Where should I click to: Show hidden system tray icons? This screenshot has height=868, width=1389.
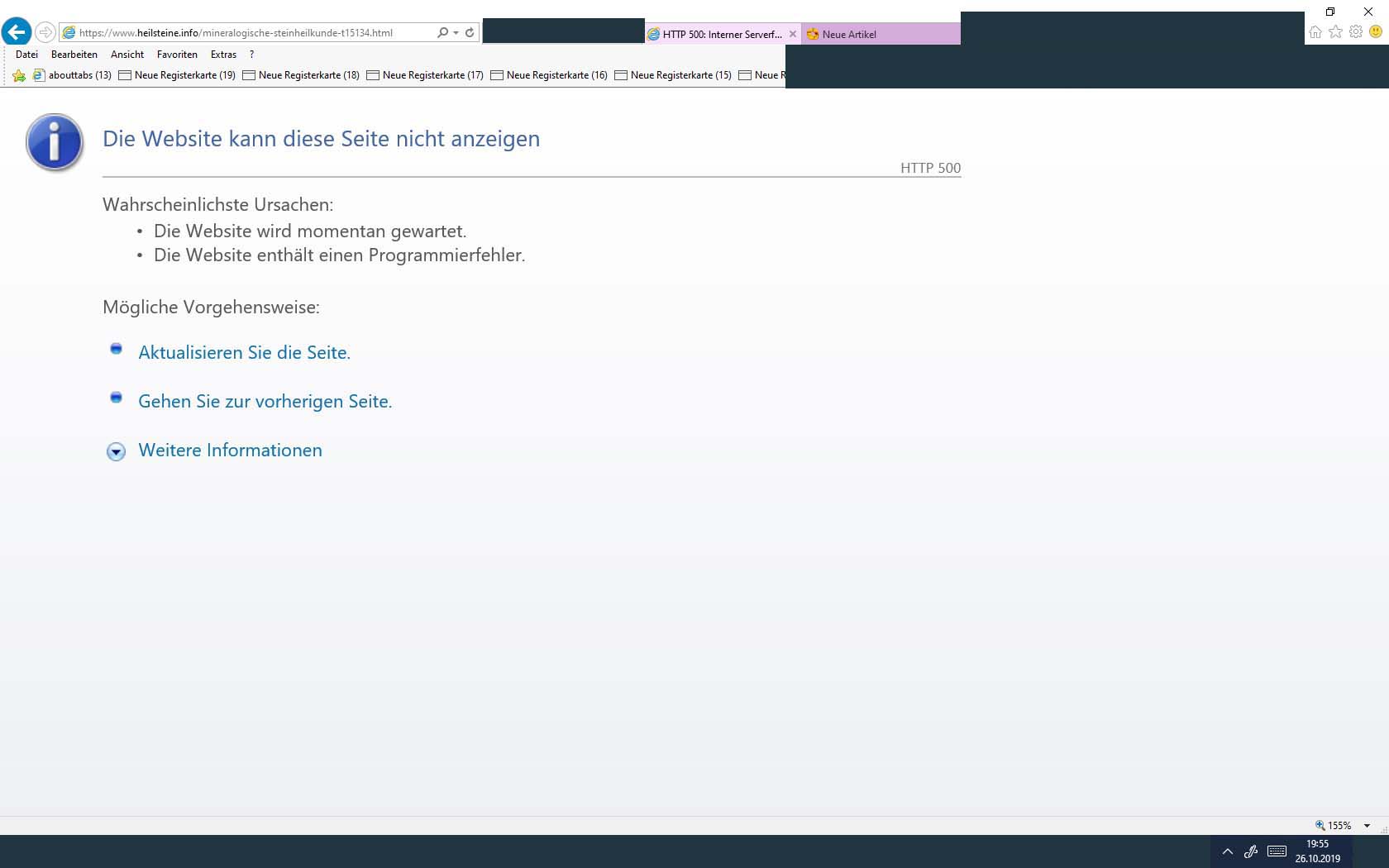[x=1228, y=851]
